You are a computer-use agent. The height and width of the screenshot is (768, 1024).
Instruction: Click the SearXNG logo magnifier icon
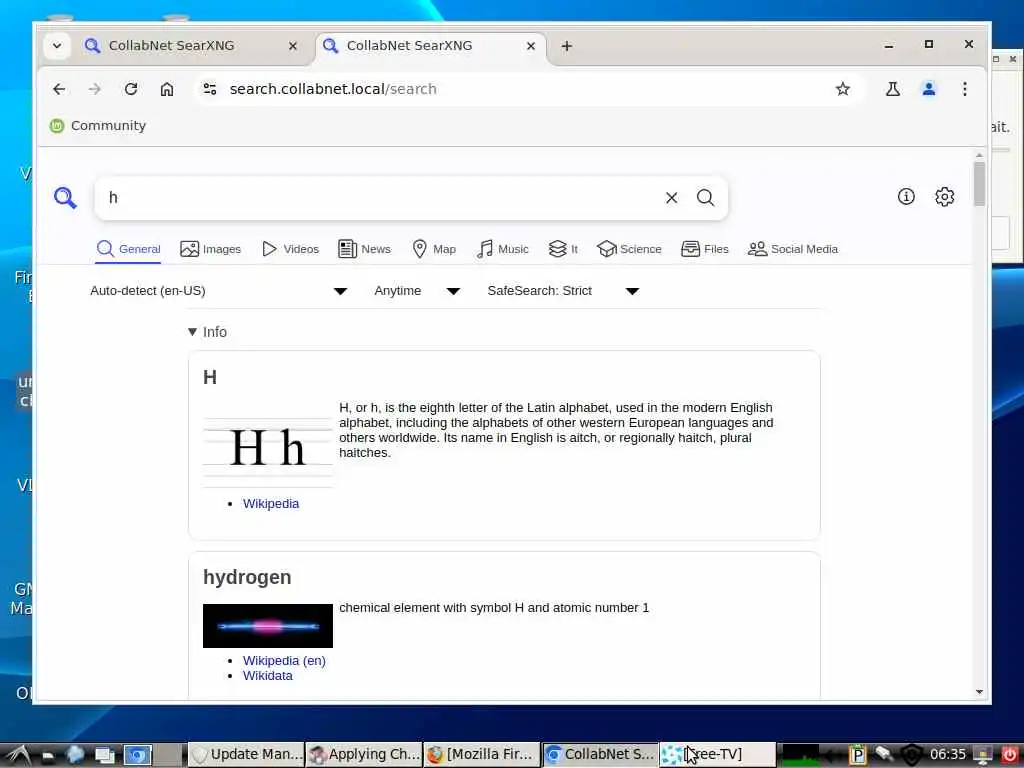click(65, 197)
